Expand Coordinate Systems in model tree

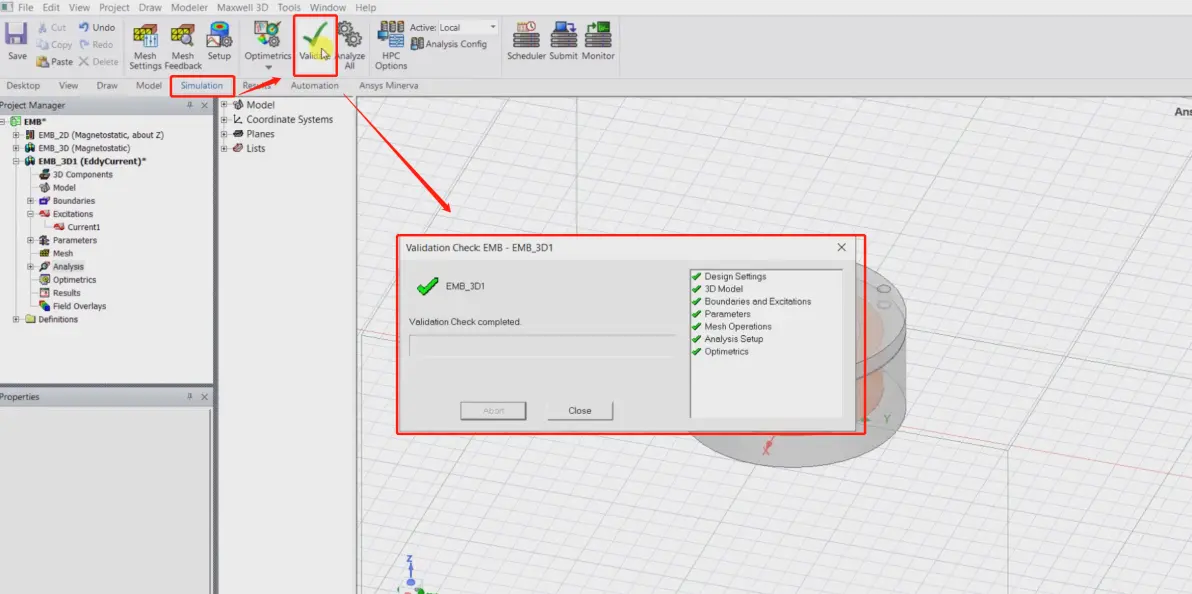pyautogui.click(x=225, y=119)
